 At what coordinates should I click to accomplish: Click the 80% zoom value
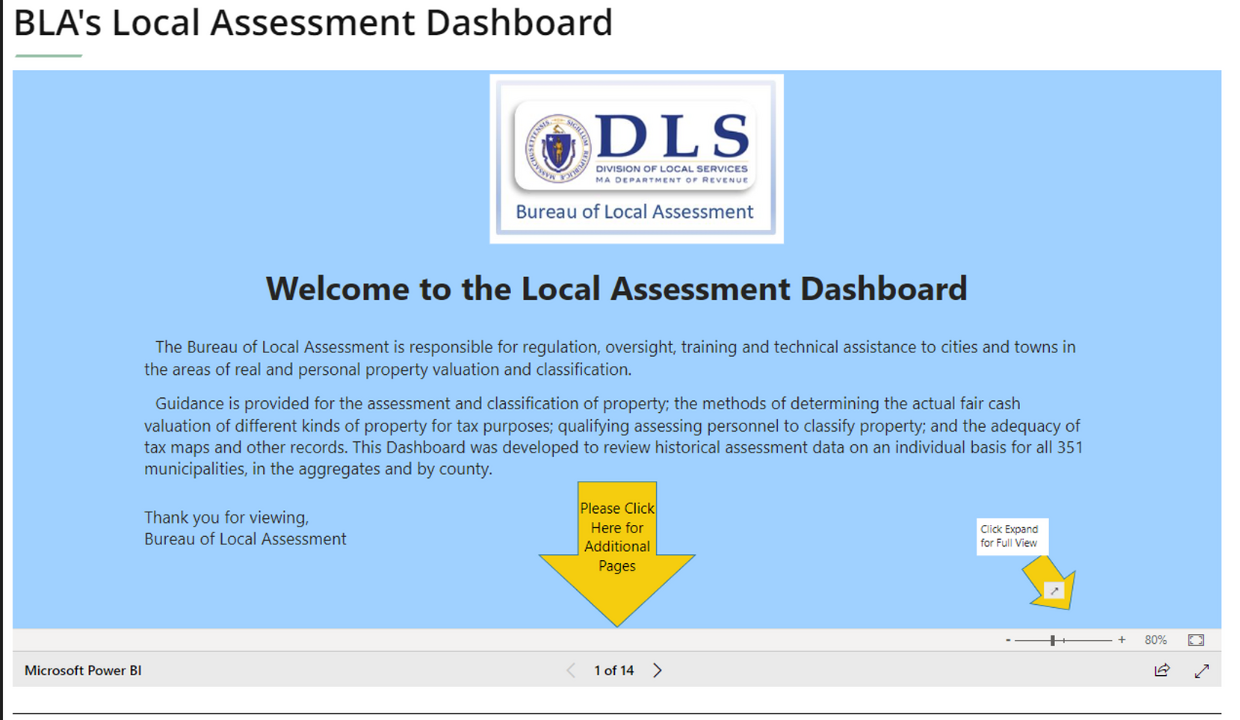(1156, 640)
